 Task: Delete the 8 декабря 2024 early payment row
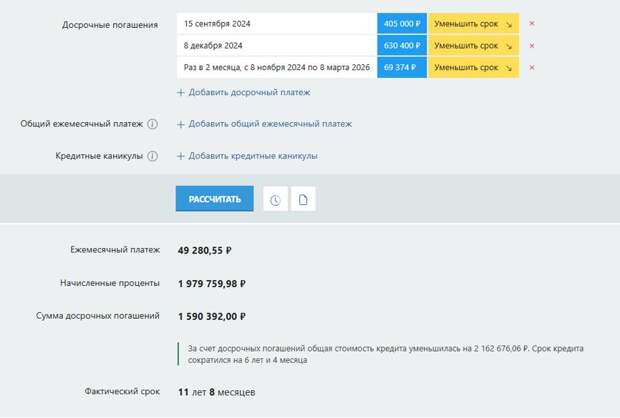(x=532, y=45)
